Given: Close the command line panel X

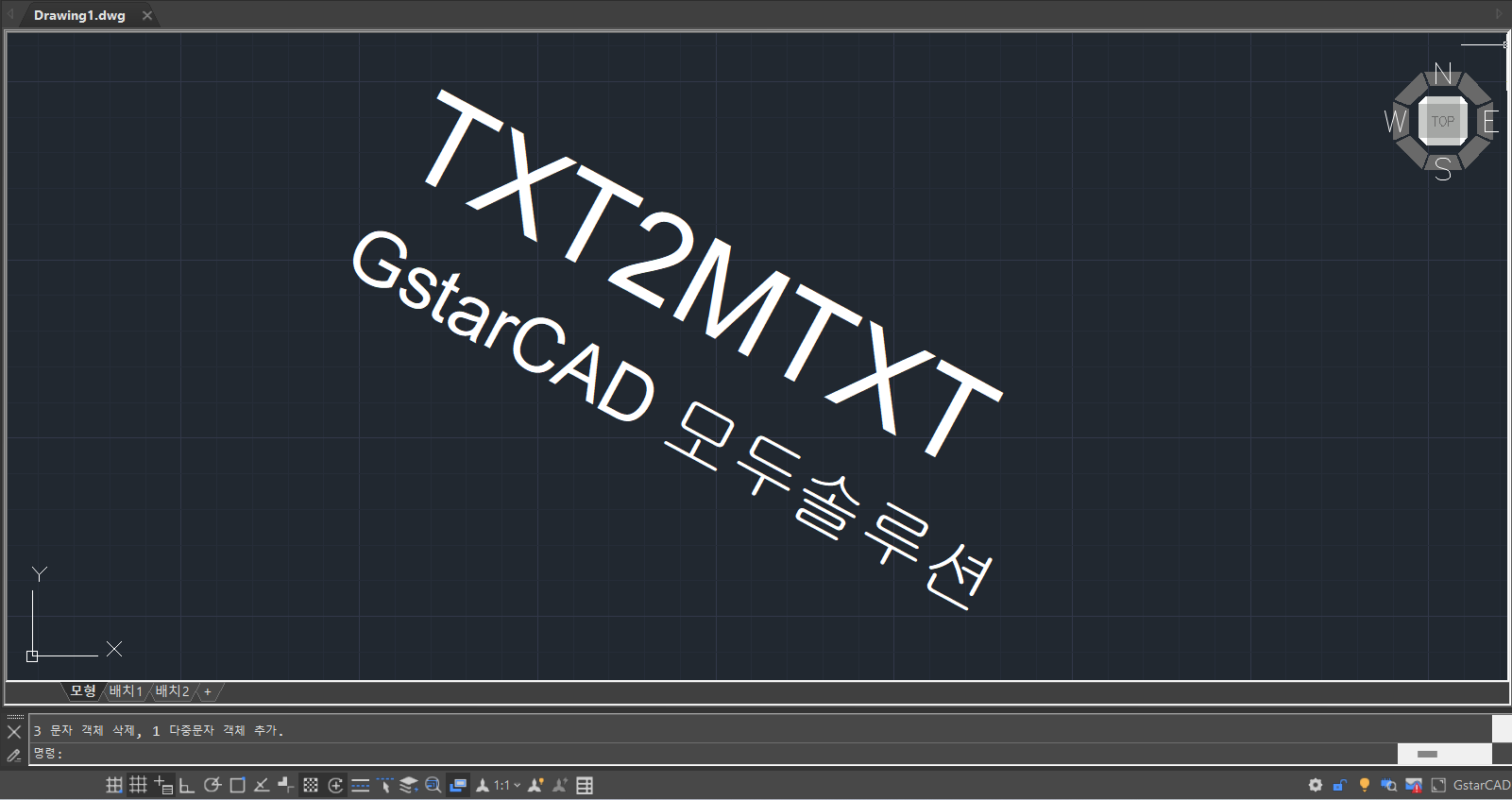Looking at the screenshot, I should pos(14,732).
